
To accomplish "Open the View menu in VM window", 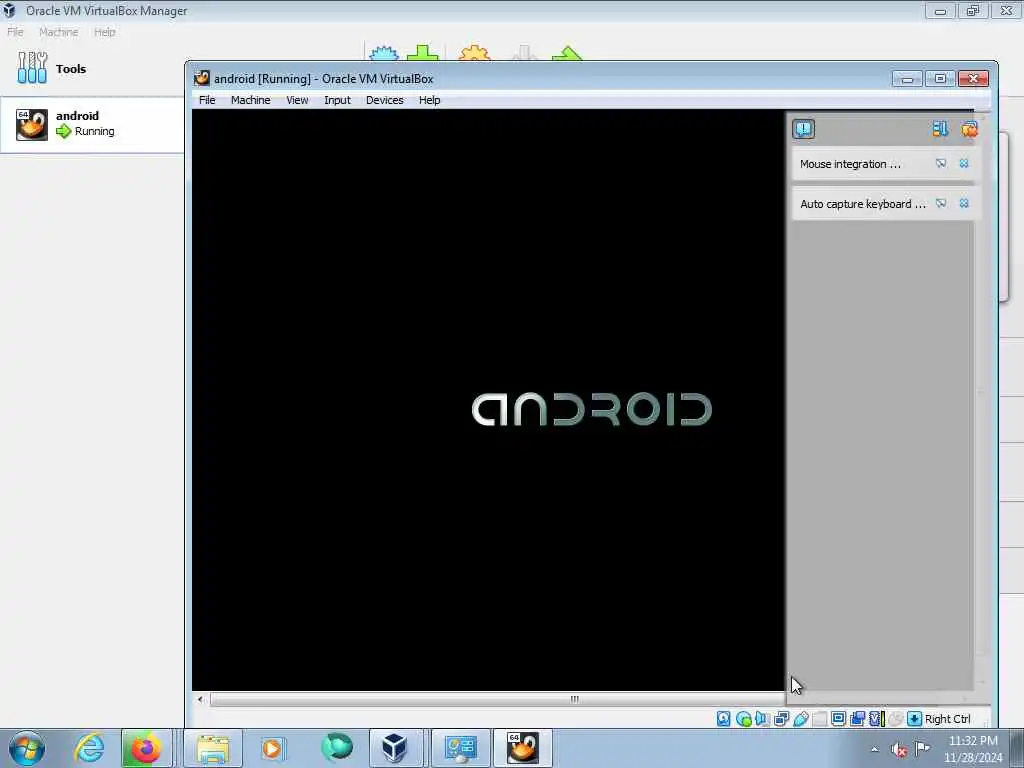I will click(297, 100).
